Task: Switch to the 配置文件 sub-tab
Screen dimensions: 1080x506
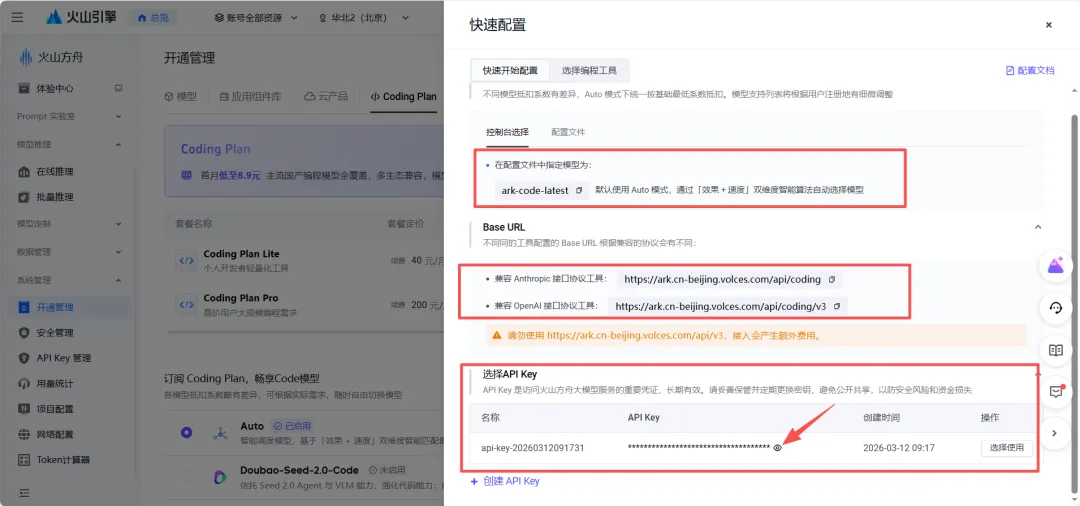Action: pyautogui.click(x=568, y=131)
